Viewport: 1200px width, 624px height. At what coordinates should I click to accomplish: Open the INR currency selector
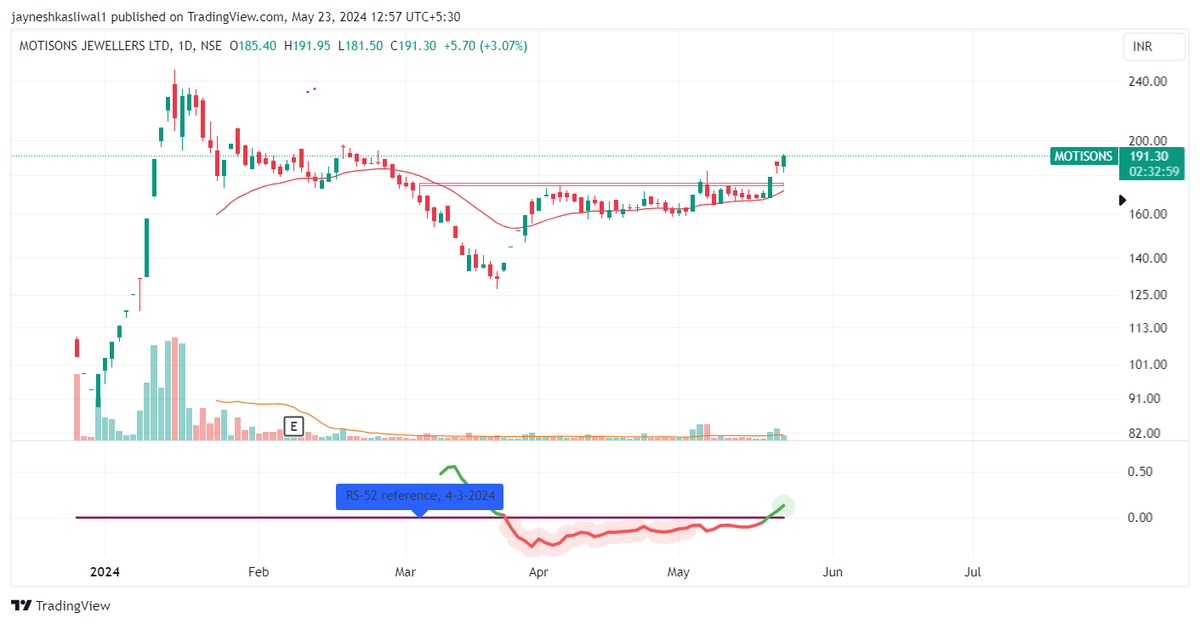pyautogui.click(x=1153, y=45)
